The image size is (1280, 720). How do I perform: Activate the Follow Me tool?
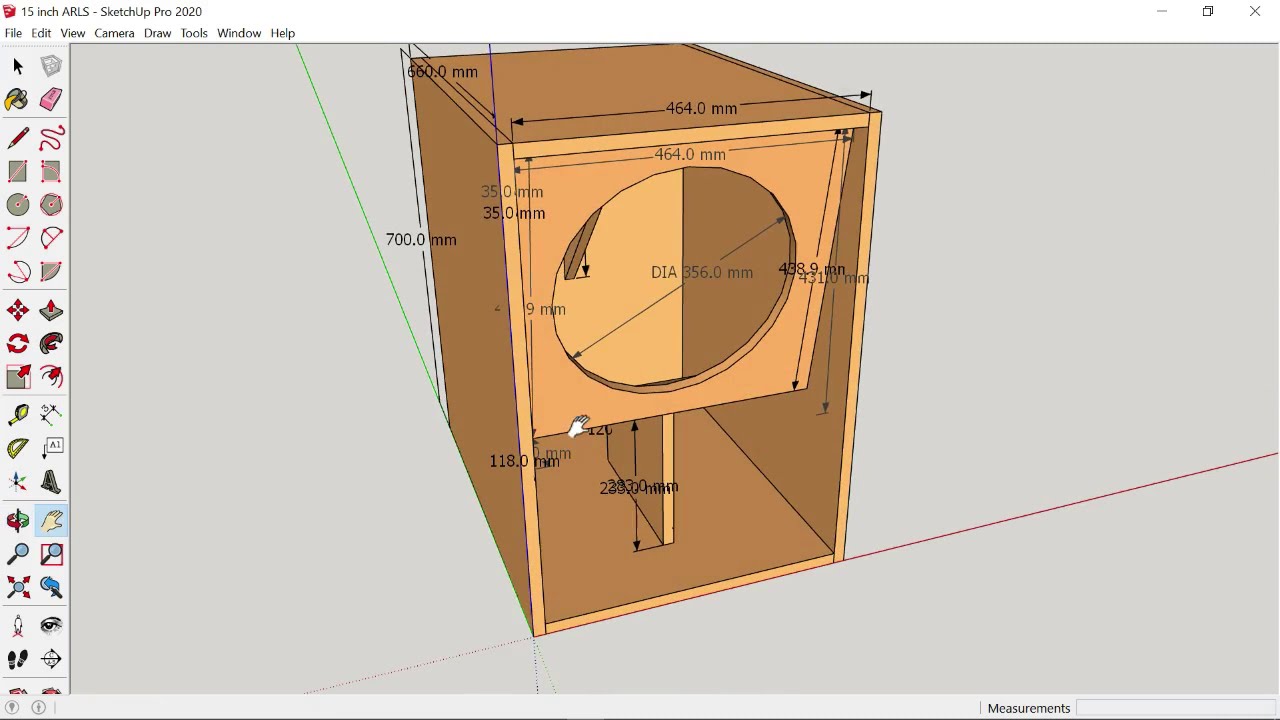click(51, 344)
